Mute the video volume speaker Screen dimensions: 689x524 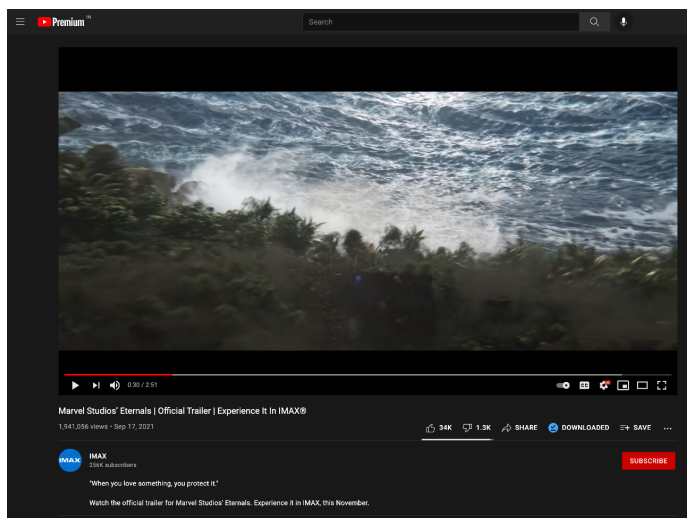click(x=115, y=386)
